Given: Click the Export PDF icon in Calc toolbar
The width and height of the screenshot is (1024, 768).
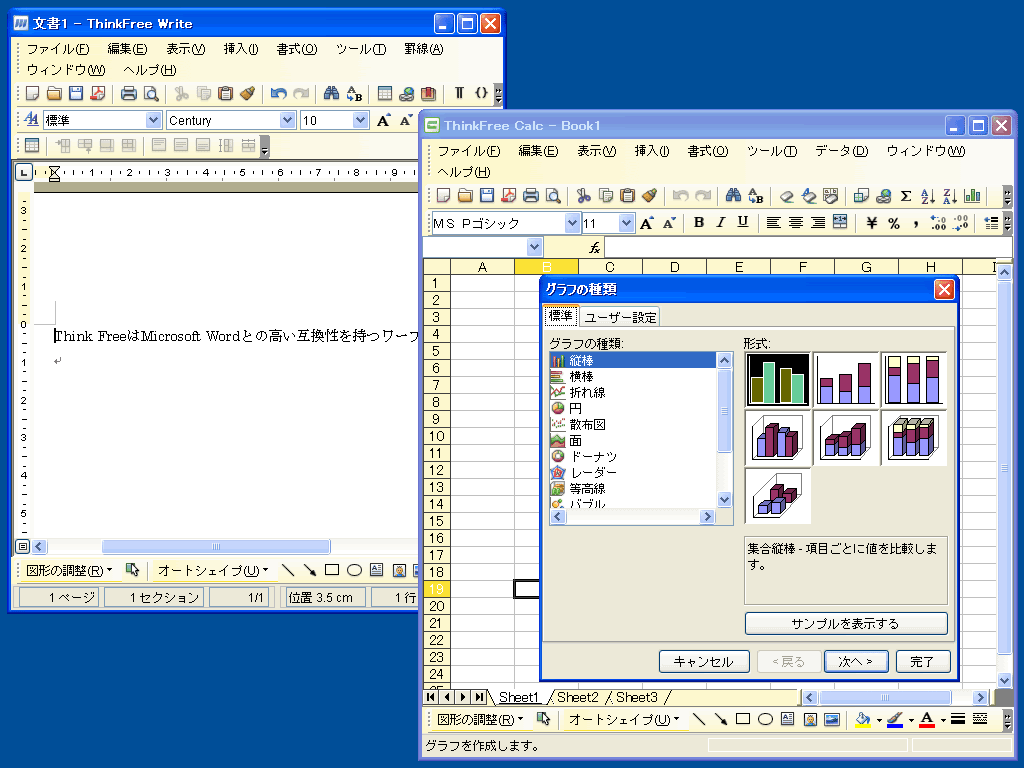Looking at the screenshot, I should tap(508, 195).
